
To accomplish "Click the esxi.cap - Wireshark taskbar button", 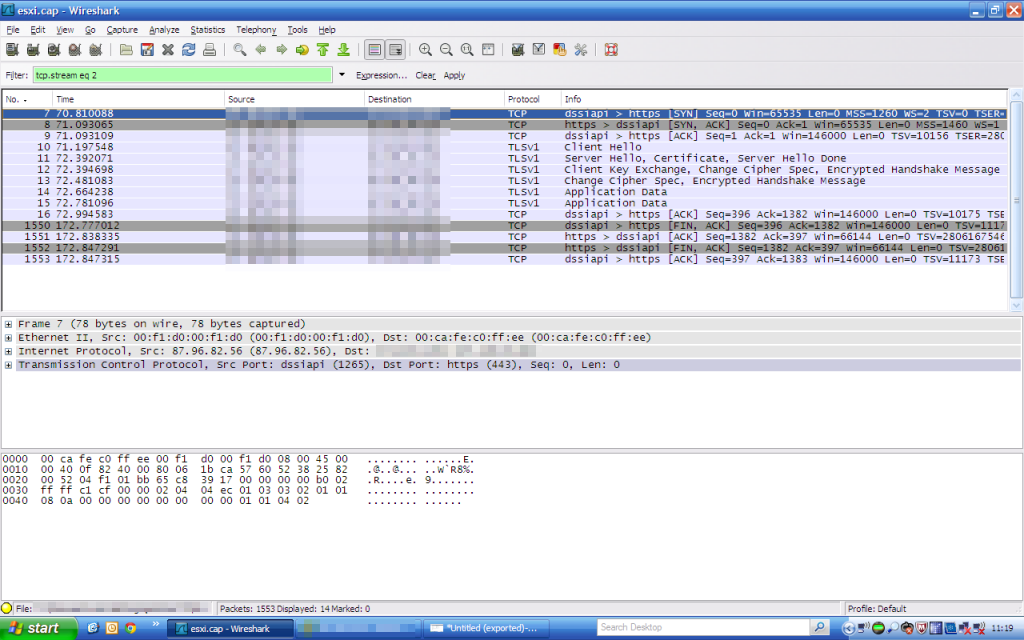I will (x=231, y=628).
